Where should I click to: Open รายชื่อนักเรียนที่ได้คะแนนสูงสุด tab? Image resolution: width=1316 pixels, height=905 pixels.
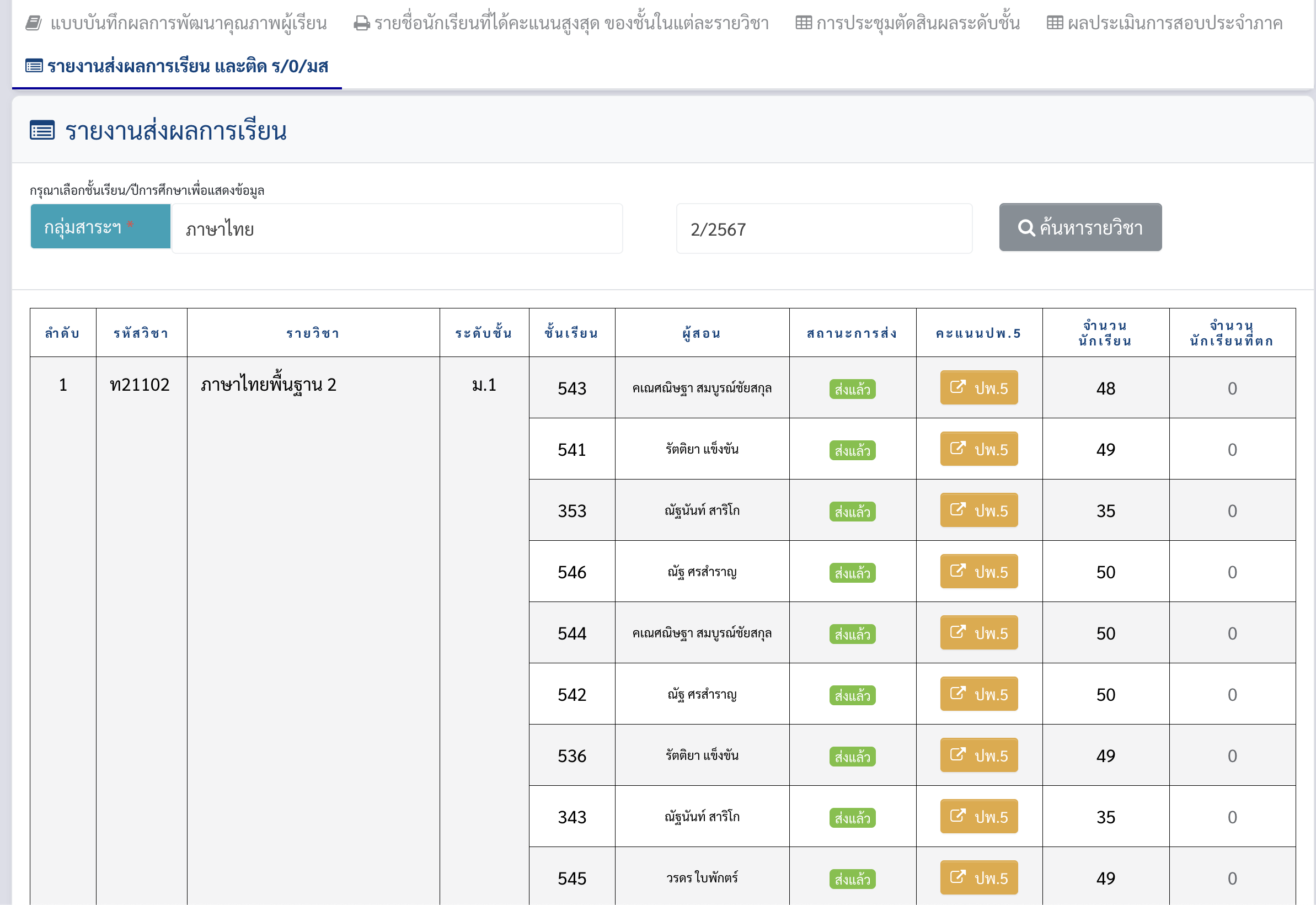coord(571,23)
